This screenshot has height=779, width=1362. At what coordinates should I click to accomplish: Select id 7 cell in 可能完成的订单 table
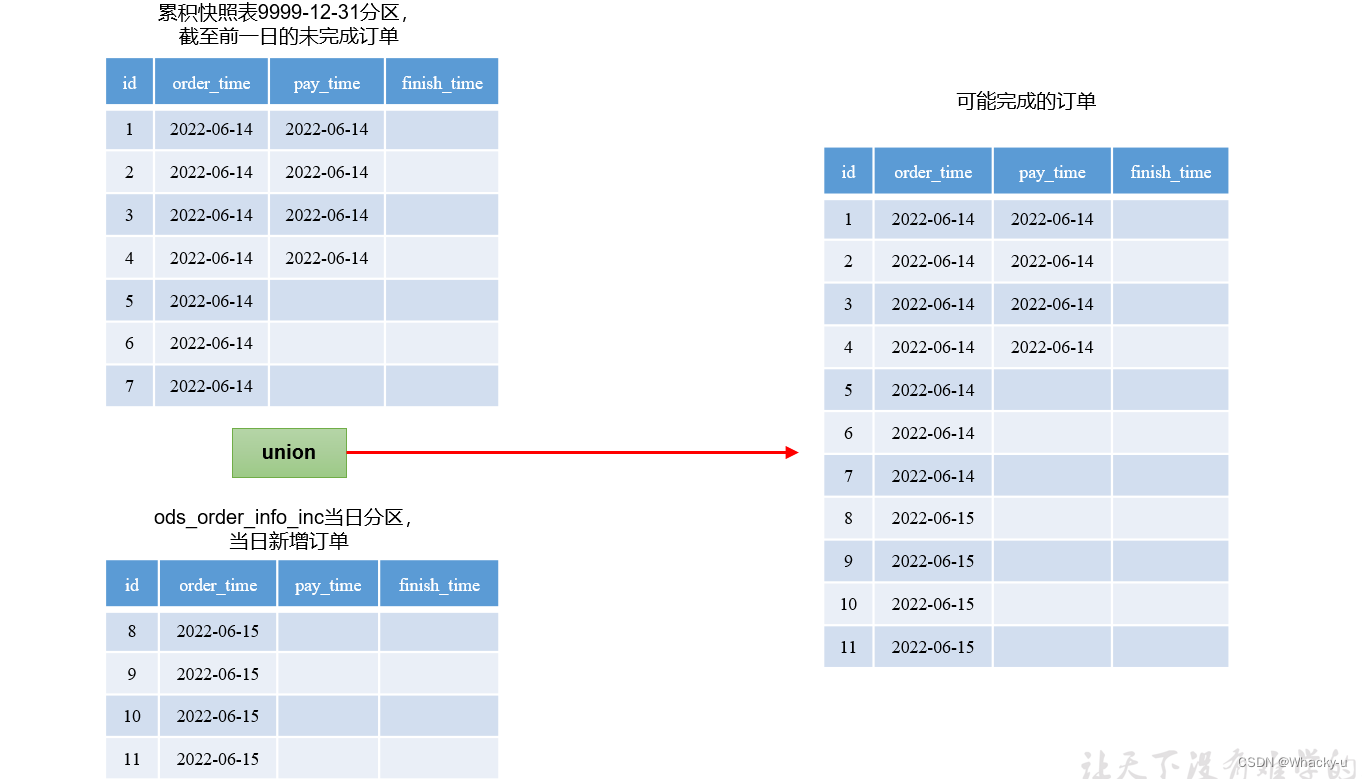coord(848,476)
